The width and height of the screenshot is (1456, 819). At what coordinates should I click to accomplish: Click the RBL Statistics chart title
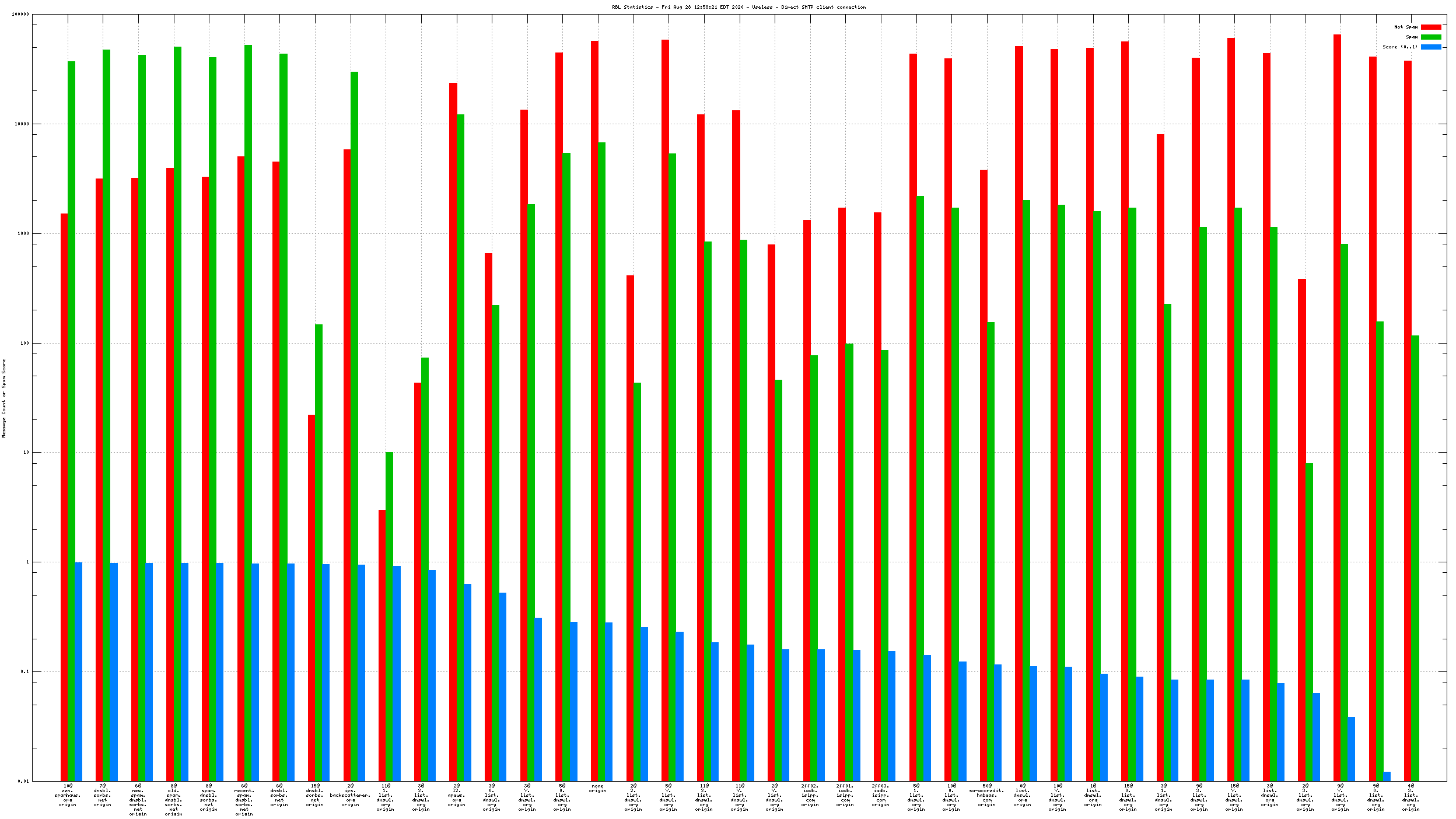click(x=738, y=7)
